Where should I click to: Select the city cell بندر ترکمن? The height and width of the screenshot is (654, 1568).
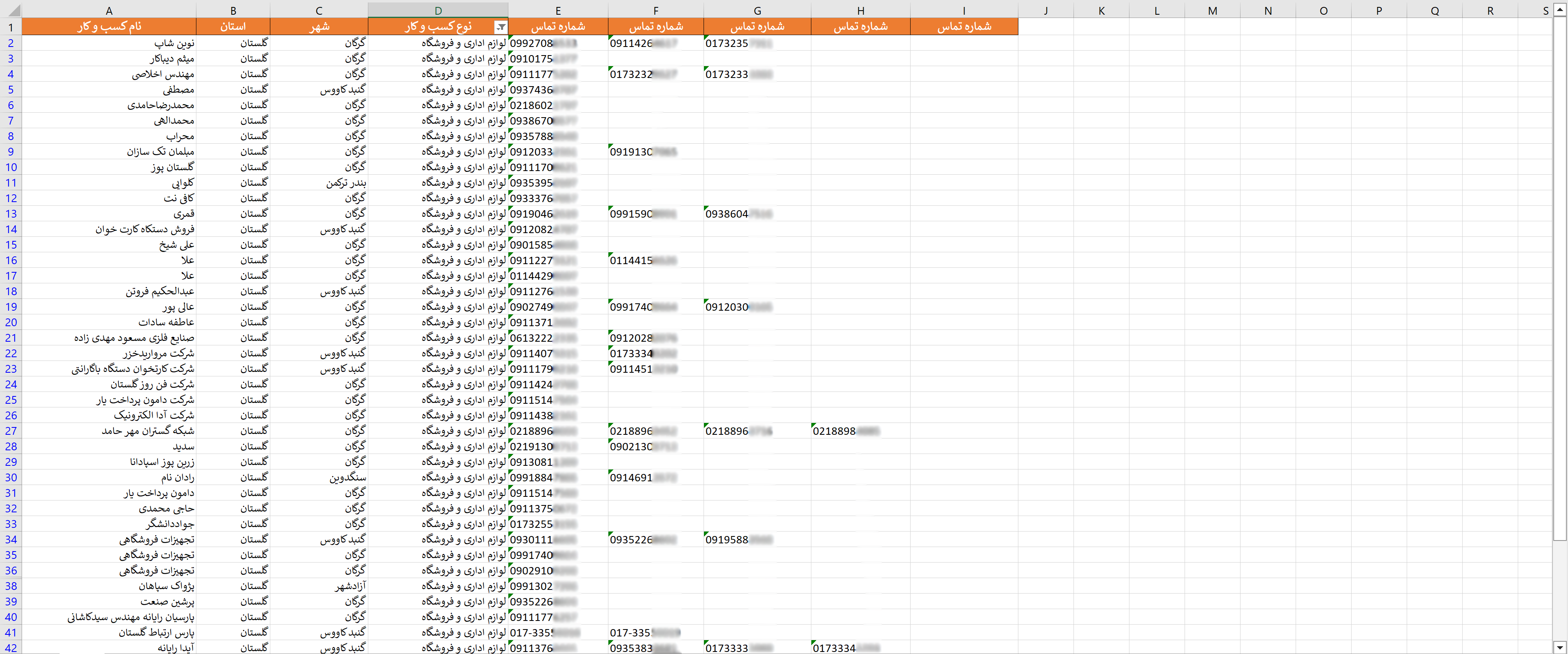319,182
